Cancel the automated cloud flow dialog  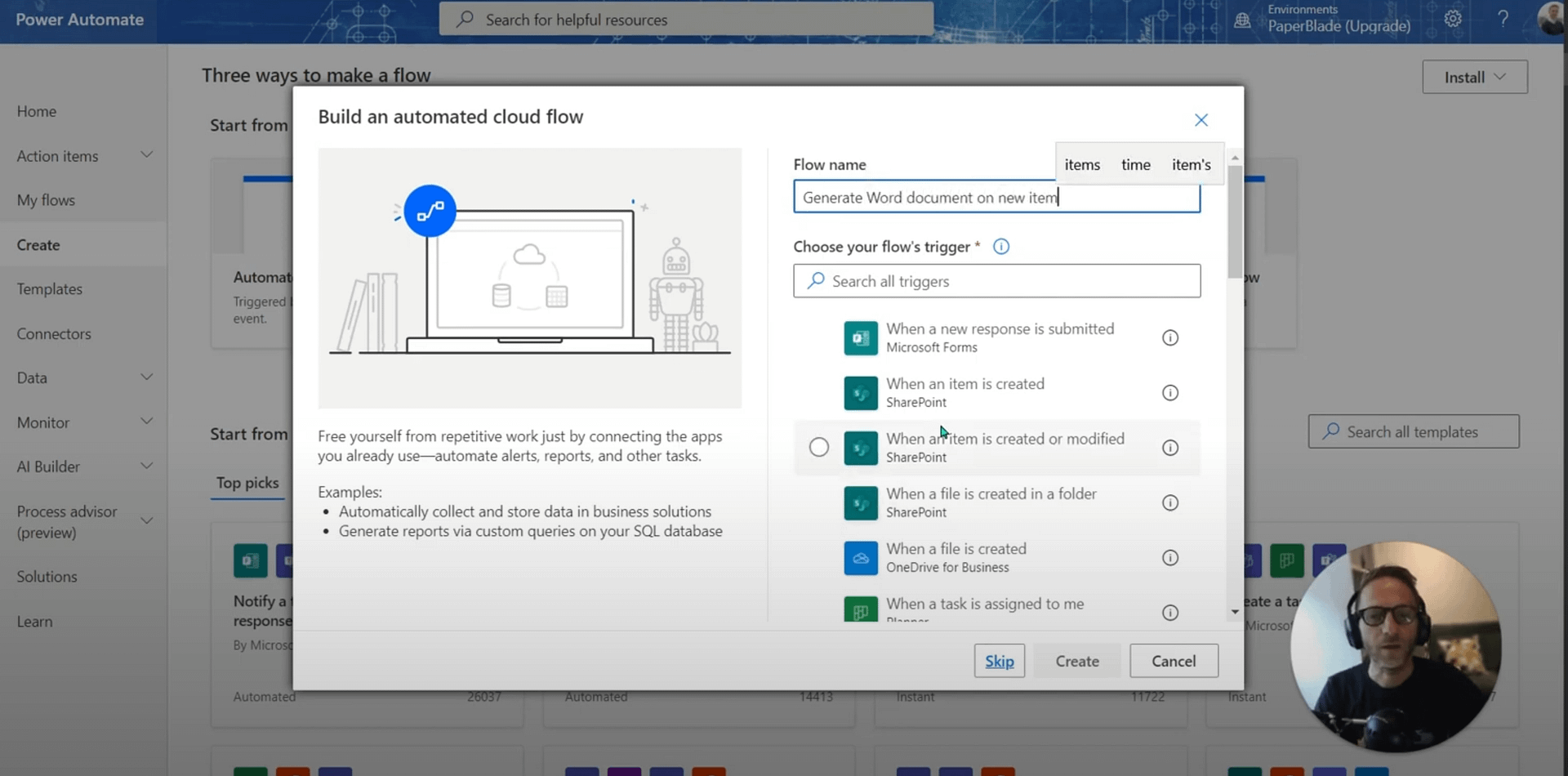coord(1174,661)
